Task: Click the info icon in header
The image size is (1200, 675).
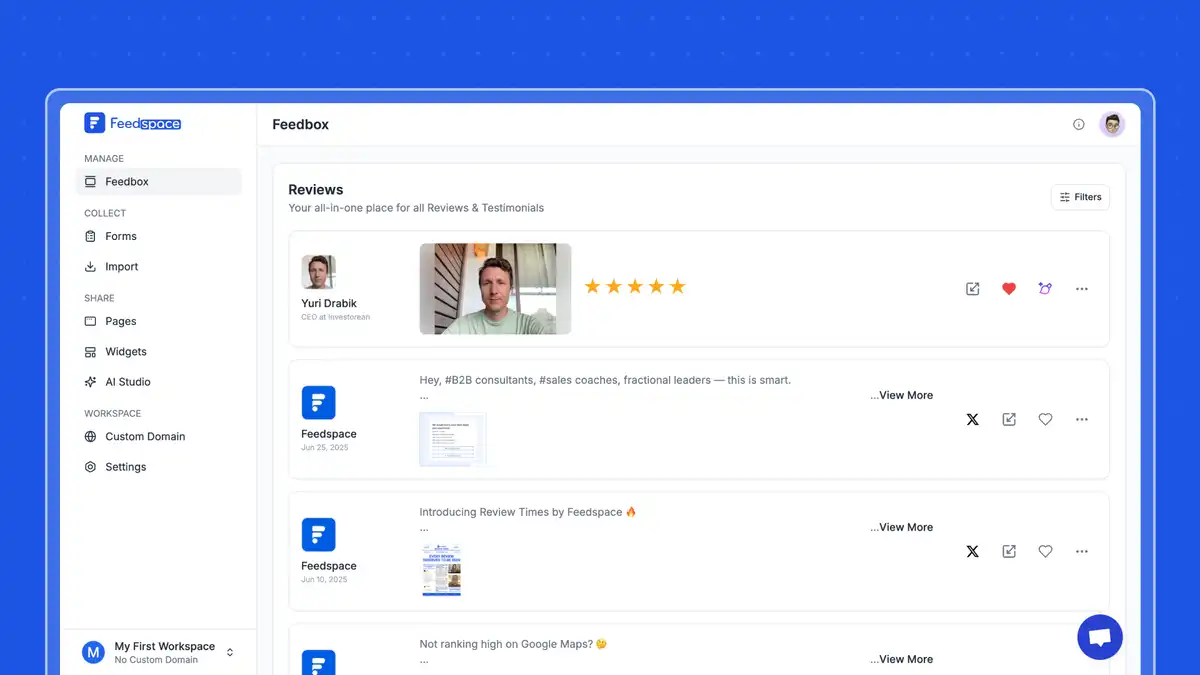Action: [x=1078, y=125]
